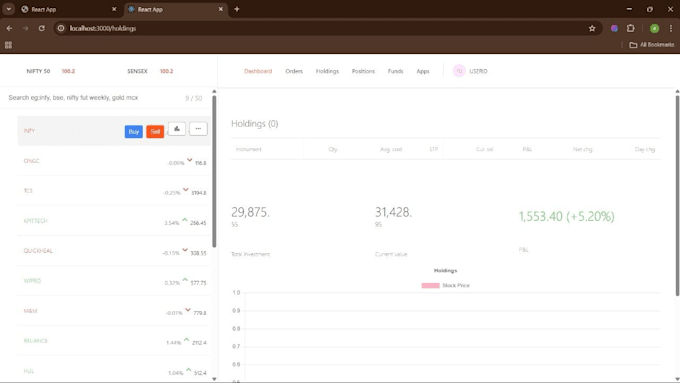
Task: Open the Orders menu item
Action: pyautogui.click(x=294, y=71)
